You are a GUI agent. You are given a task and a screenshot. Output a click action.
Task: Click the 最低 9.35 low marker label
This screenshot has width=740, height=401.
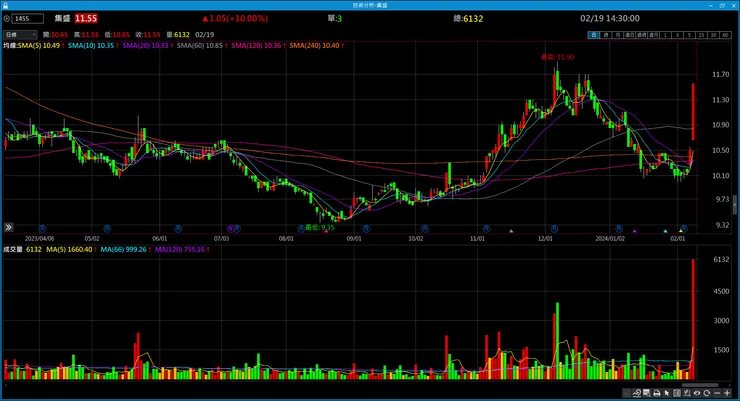(x=320, y=227)
